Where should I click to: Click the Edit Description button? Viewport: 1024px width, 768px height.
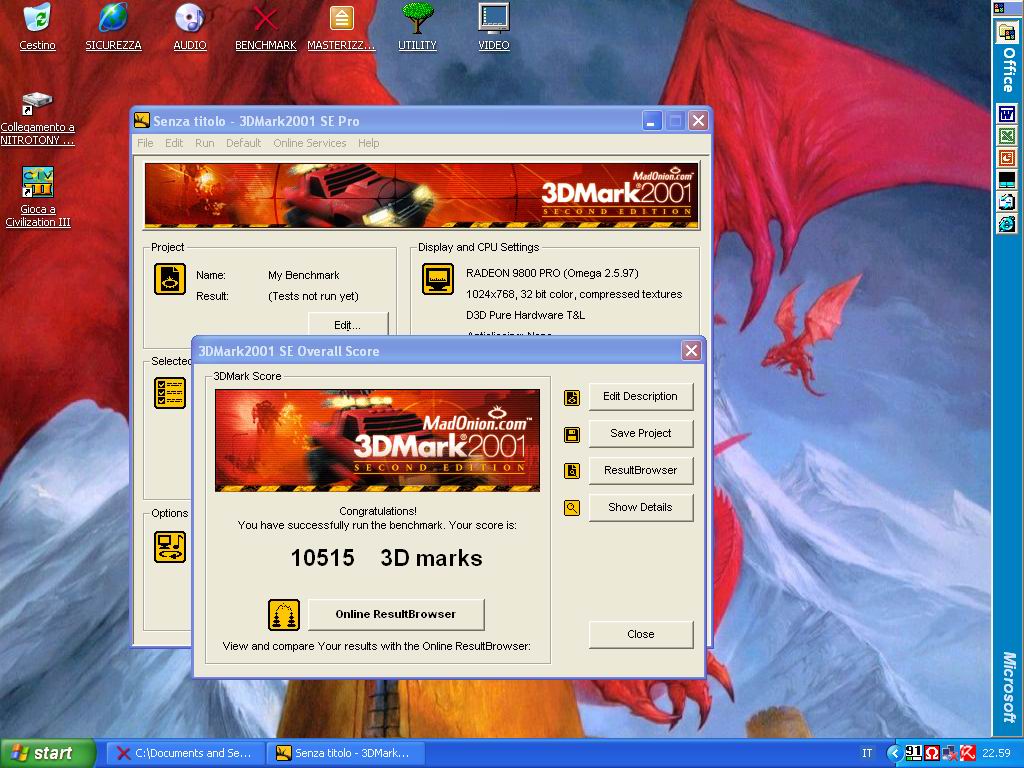641,396
